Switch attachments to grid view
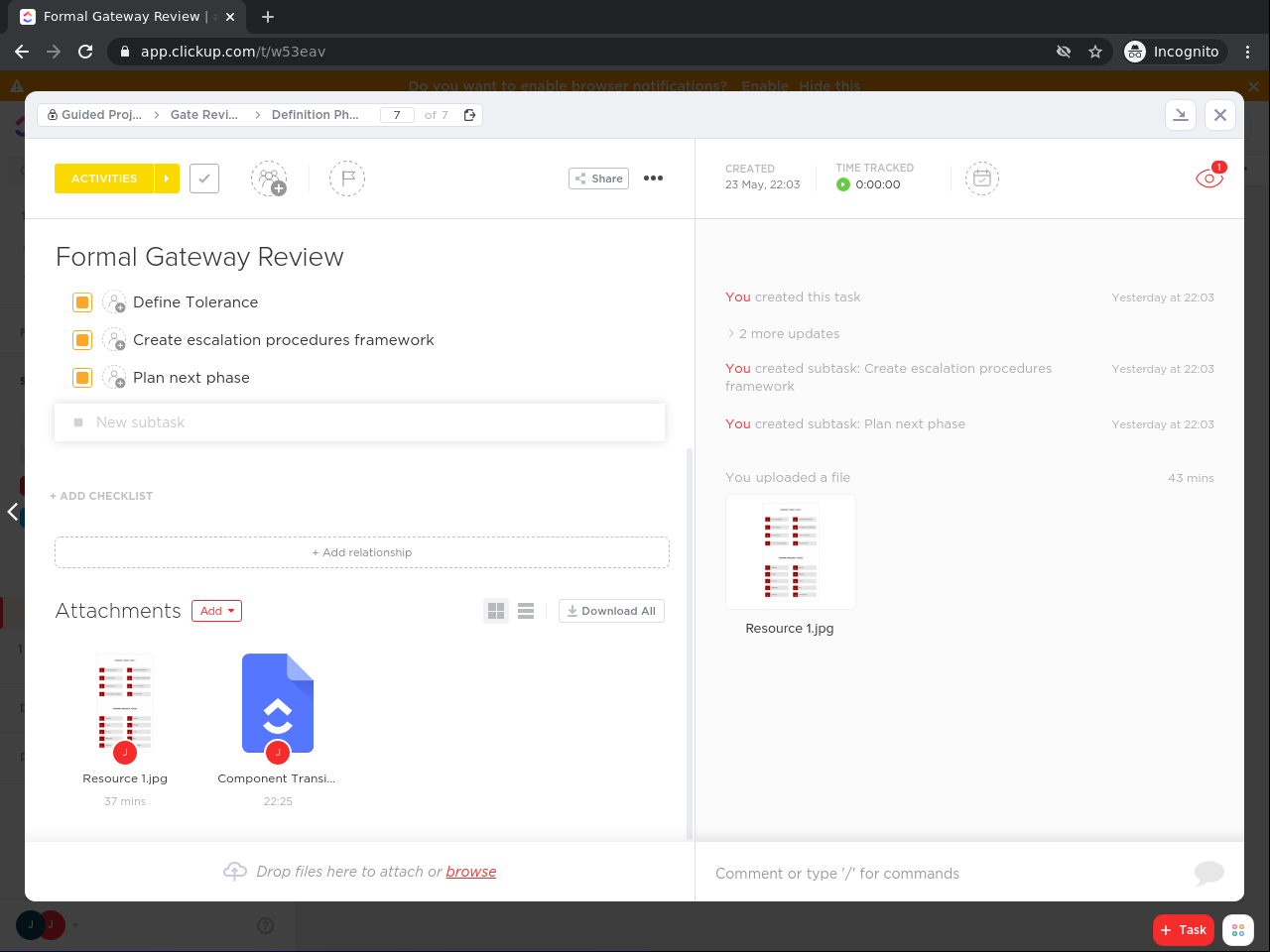Viewport: 1270px width, 952px height. point(496,611)
